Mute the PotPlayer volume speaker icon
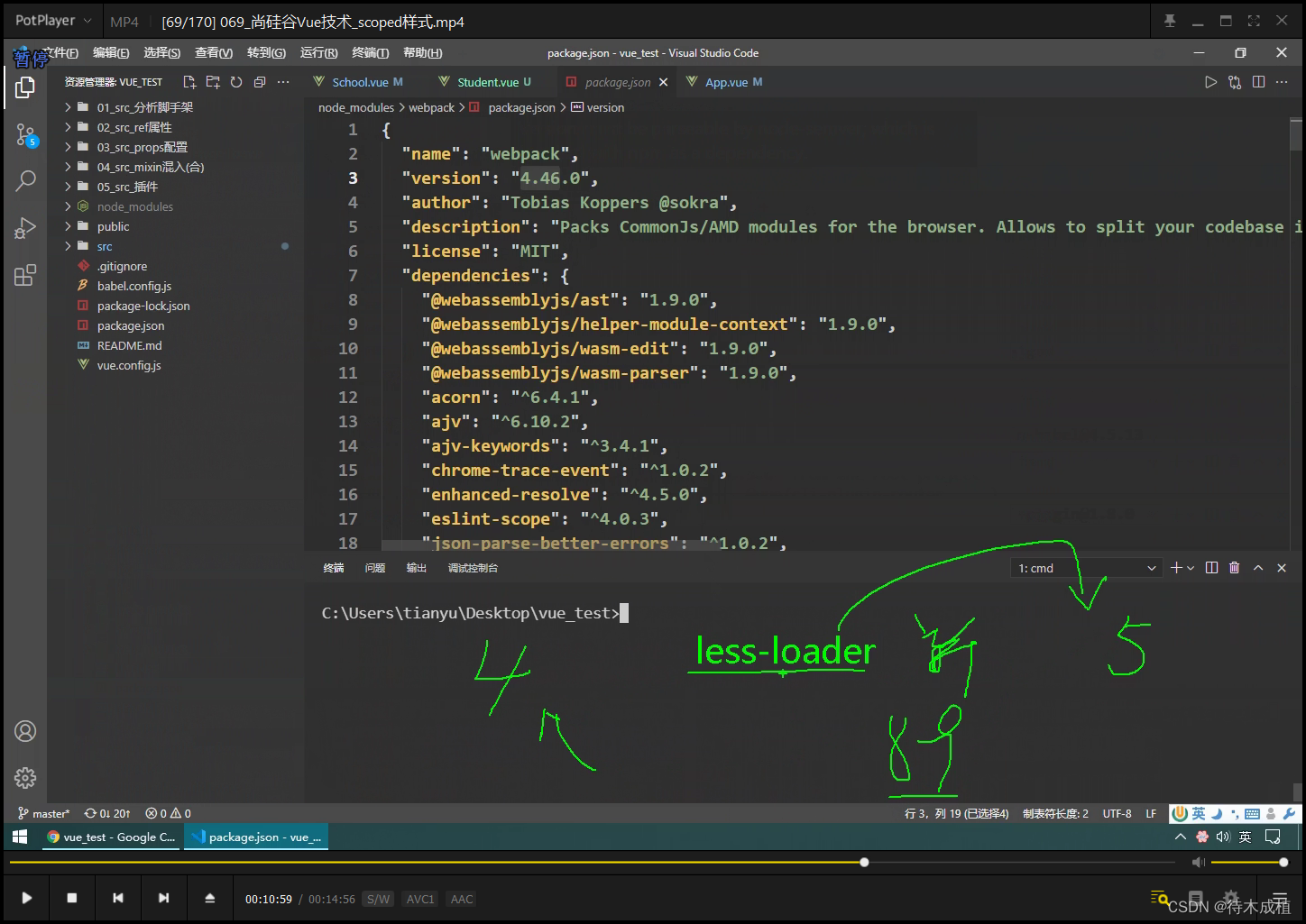The image size is (1306, 924). 1199,863
